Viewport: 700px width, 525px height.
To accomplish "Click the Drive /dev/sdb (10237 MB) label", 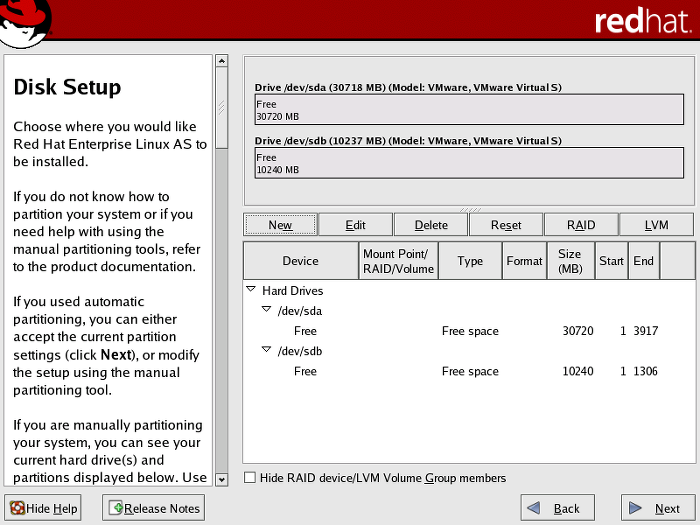I will click(408, 141).
